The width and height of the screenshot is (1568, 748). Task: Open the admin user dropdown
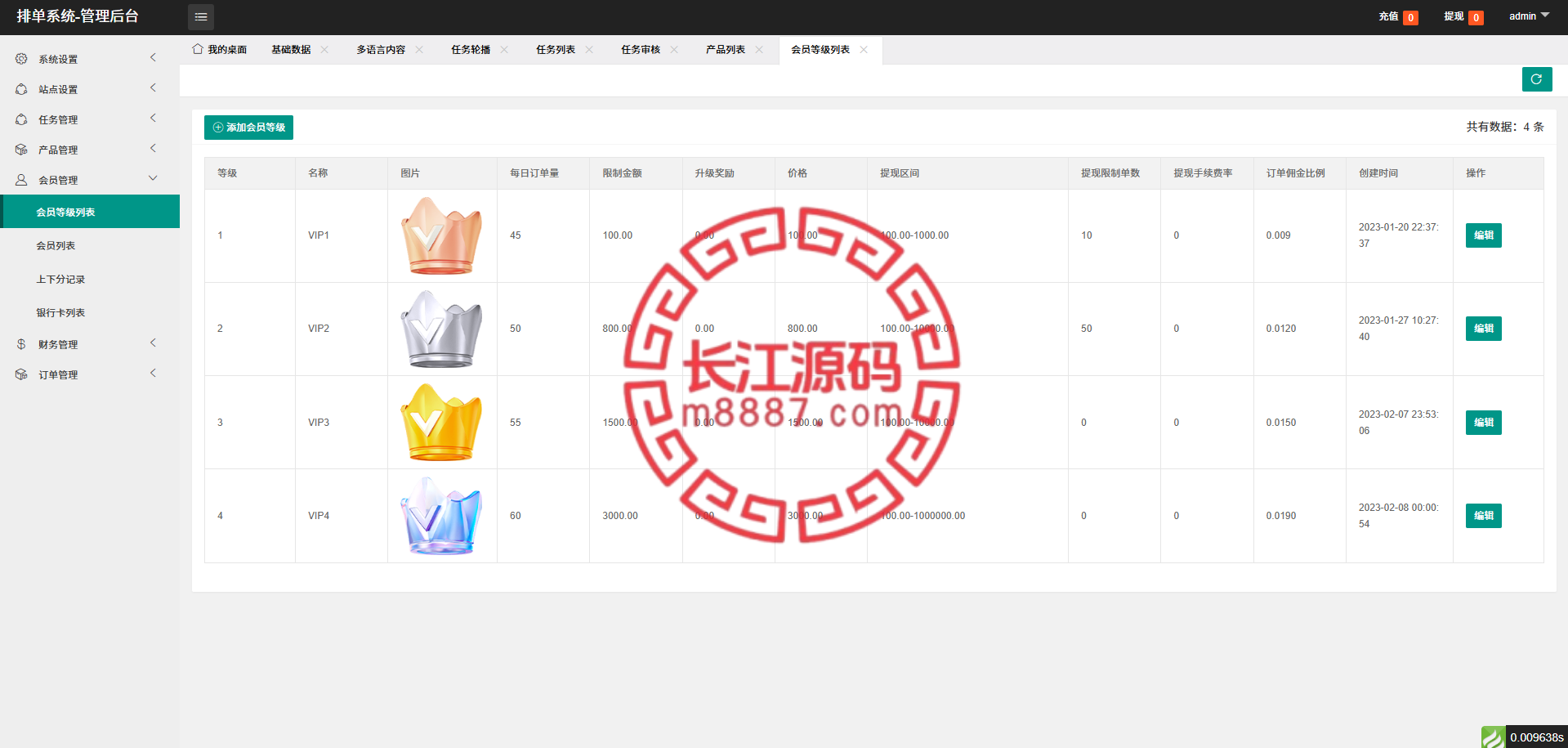pos(1529,16)
